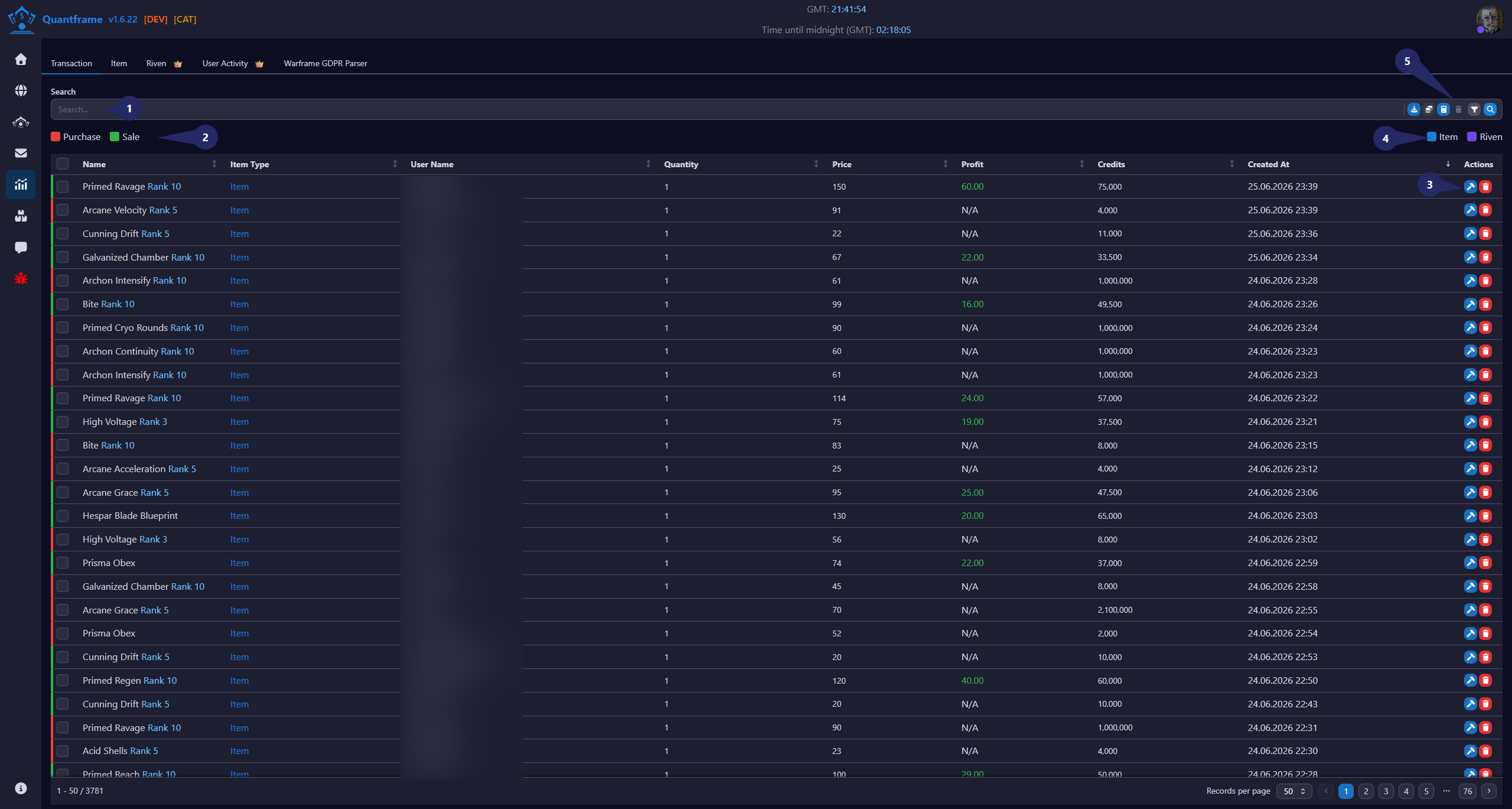
Task: Open the chat bubble sidebar page
Action: tap(21, 247)
